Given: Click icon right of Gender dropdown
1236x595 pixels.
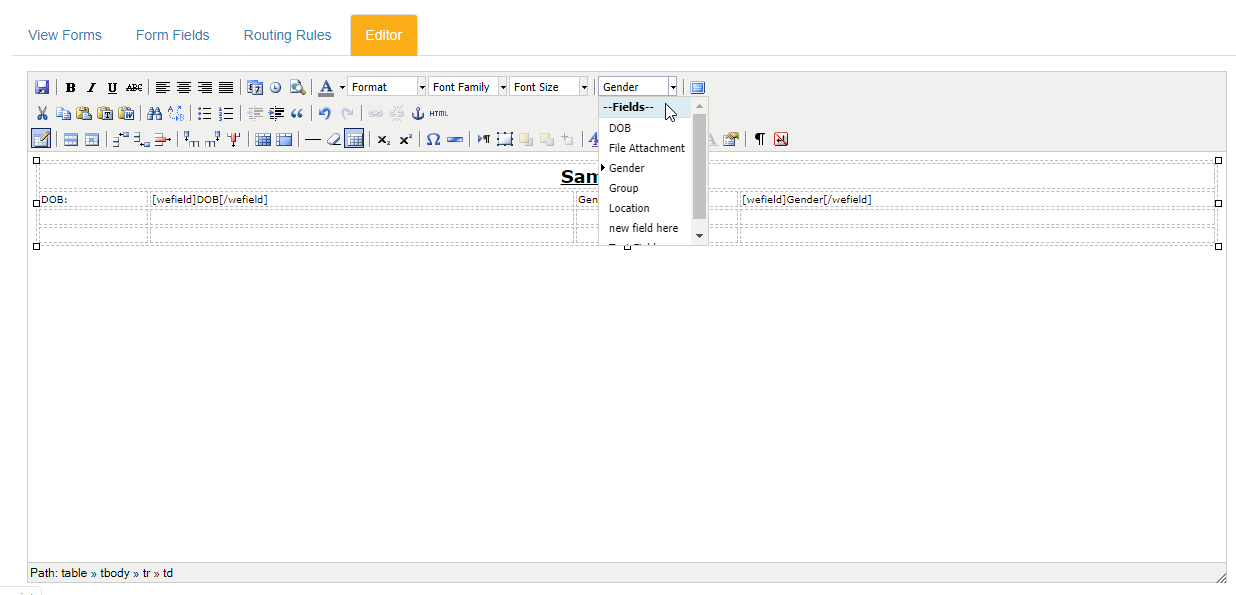Looking at the screenshot, I should pos(697,87).
